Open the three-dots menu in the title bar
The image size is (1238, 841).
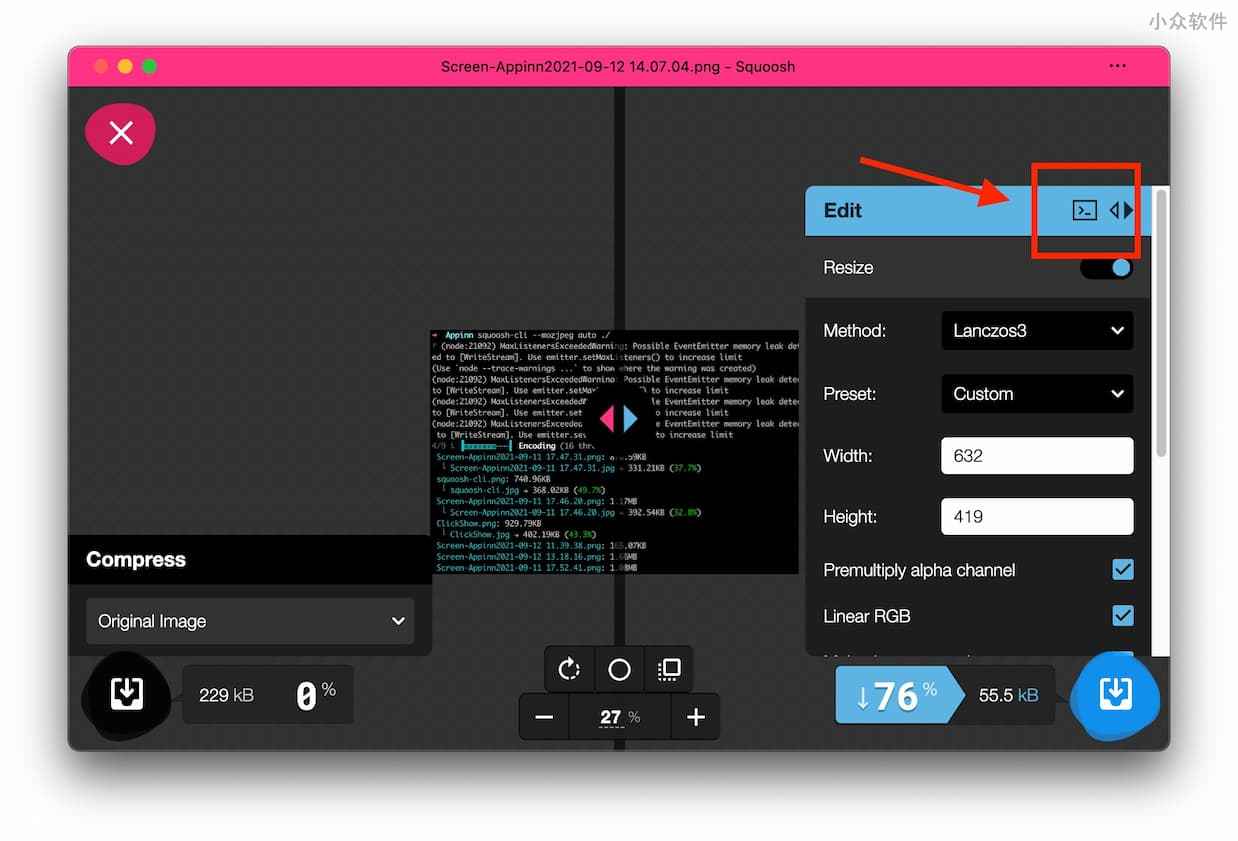tap(1118, 67)
